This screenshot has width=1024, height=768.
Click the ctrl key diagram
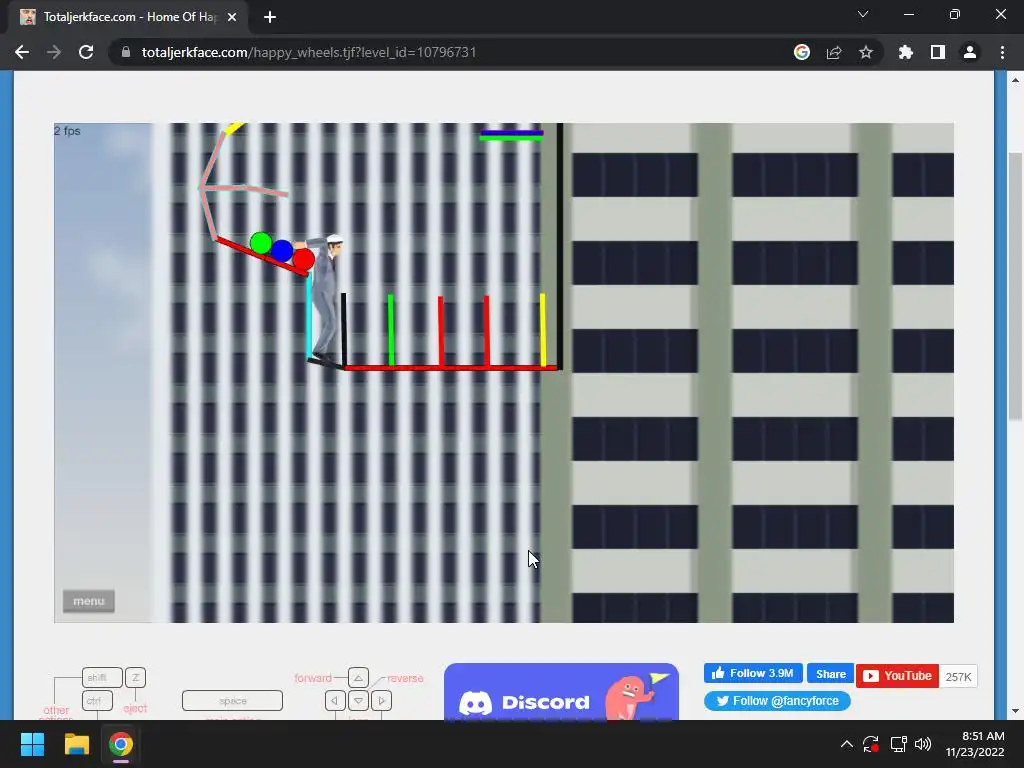(x=97, y=701)
